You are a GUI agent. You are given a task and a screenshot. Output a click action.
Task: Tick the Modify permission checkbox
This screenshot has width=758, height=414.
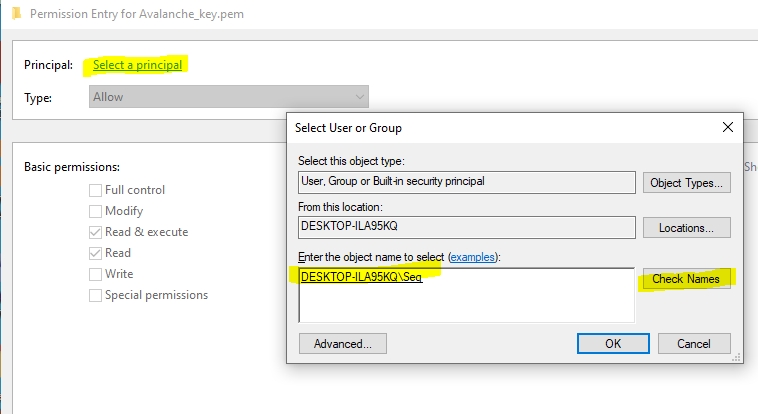pyautogui.click(x=96, y=211)
